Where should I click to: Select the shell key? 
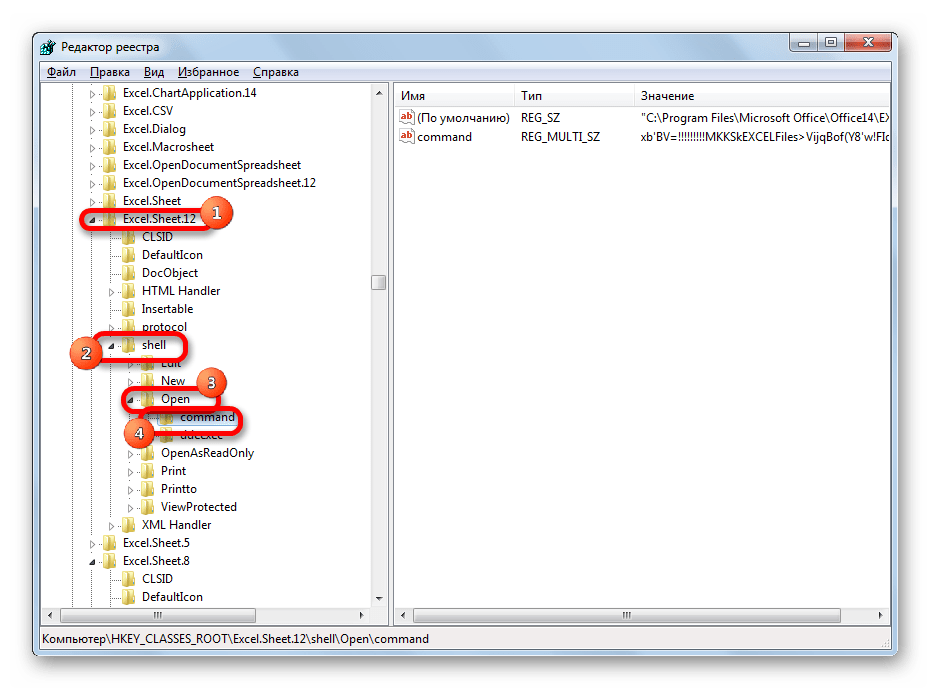[x=154, y=344]
